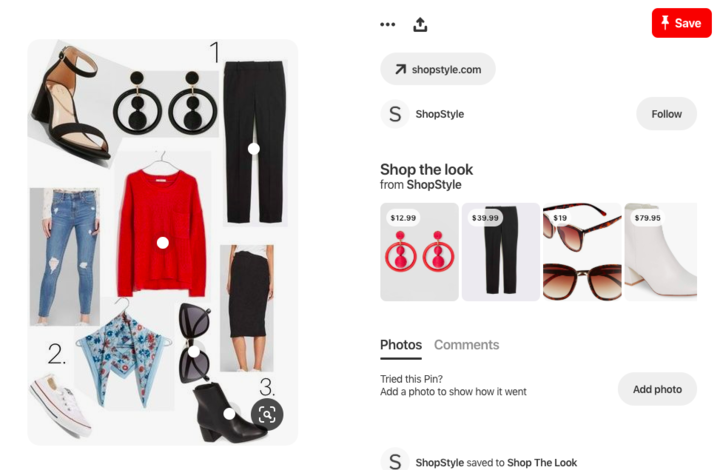Click the product dot on black pants
The height and width of the screenshot is (470, 720).
tap(253, 149)
